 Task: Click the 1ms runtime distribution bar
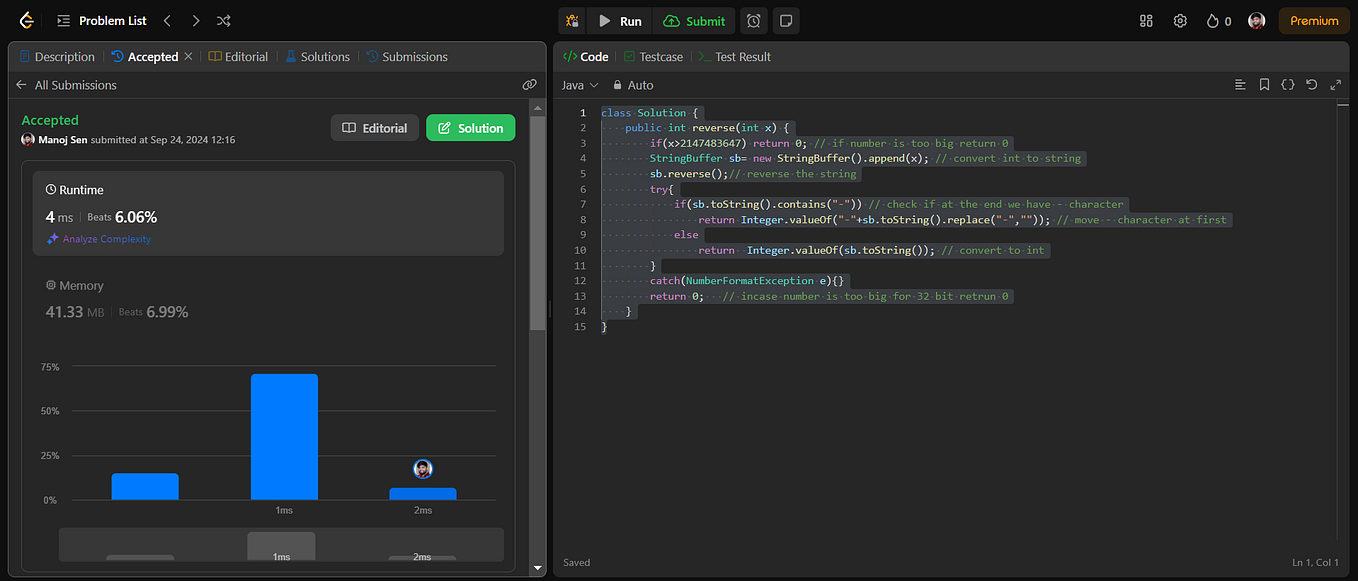coord(284,436)
